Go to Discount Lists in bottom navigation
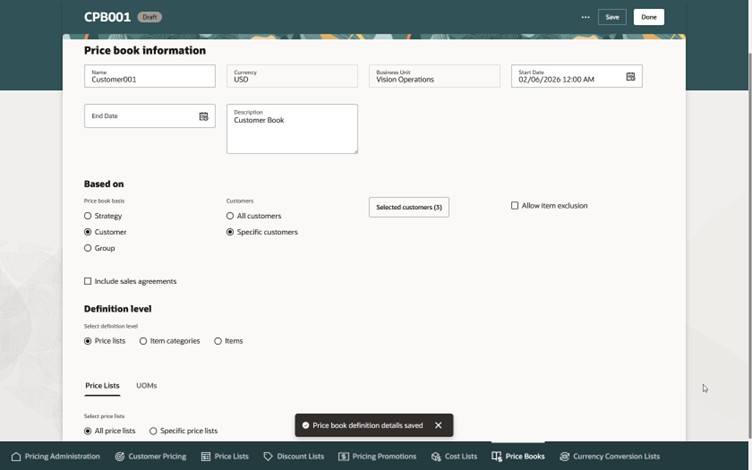Viewport: 752px width, 470px height. point(294,457)
